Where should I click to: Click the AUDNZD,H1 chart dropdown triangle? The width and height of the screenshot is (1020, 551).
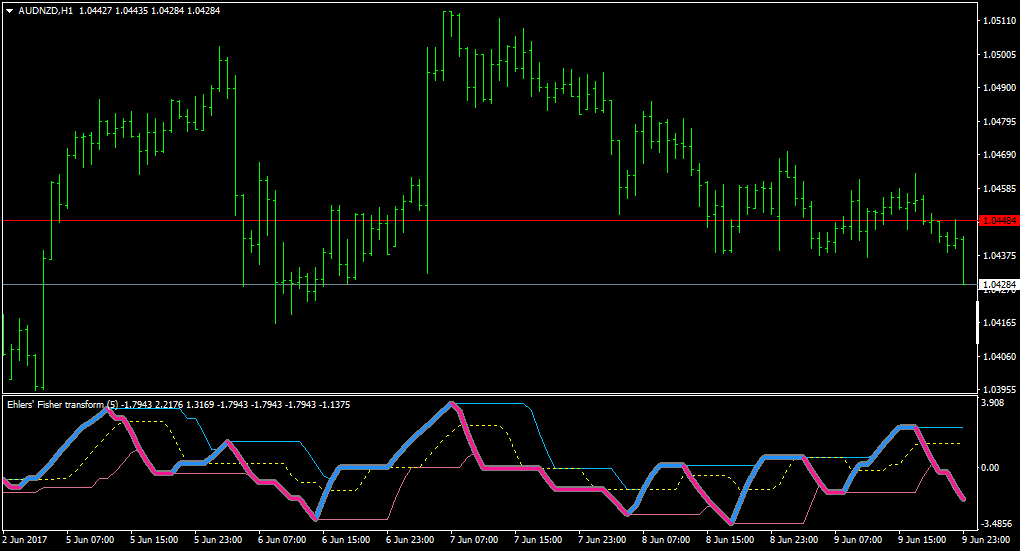tap(10, 11)
